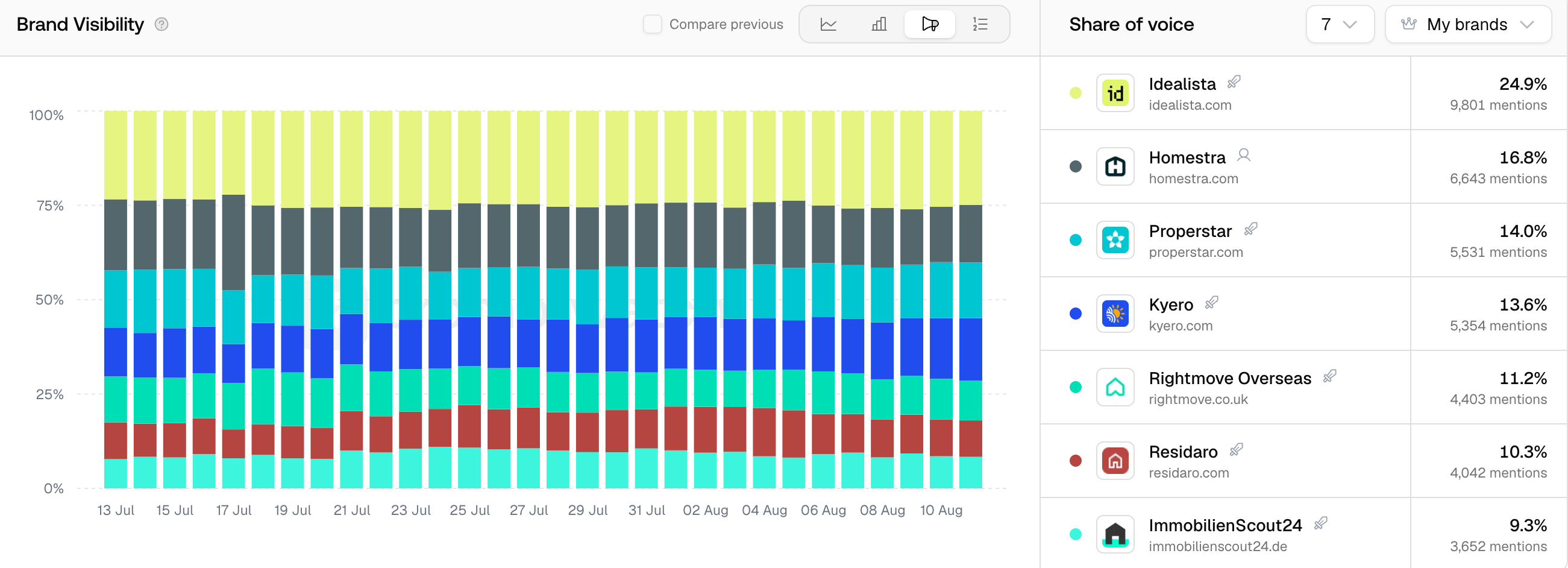Click the Idealista logo icon

[x=1115, y=93]
